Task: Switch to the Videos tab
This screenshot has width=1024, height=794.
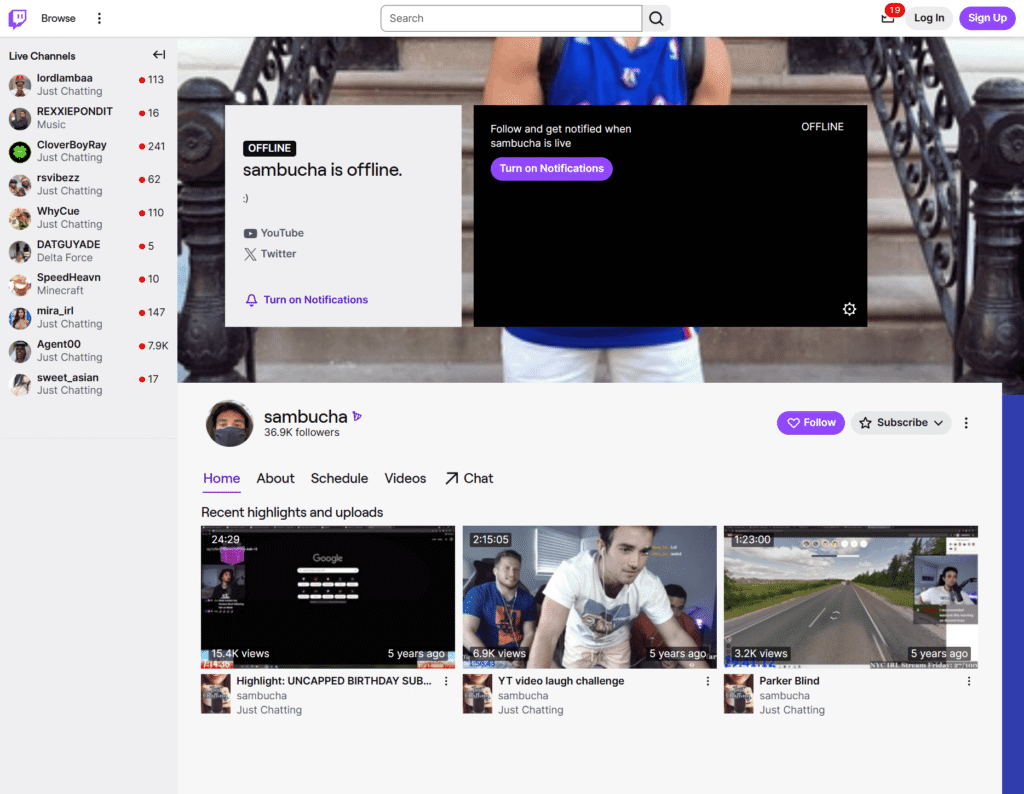Action: click(405, 478)
